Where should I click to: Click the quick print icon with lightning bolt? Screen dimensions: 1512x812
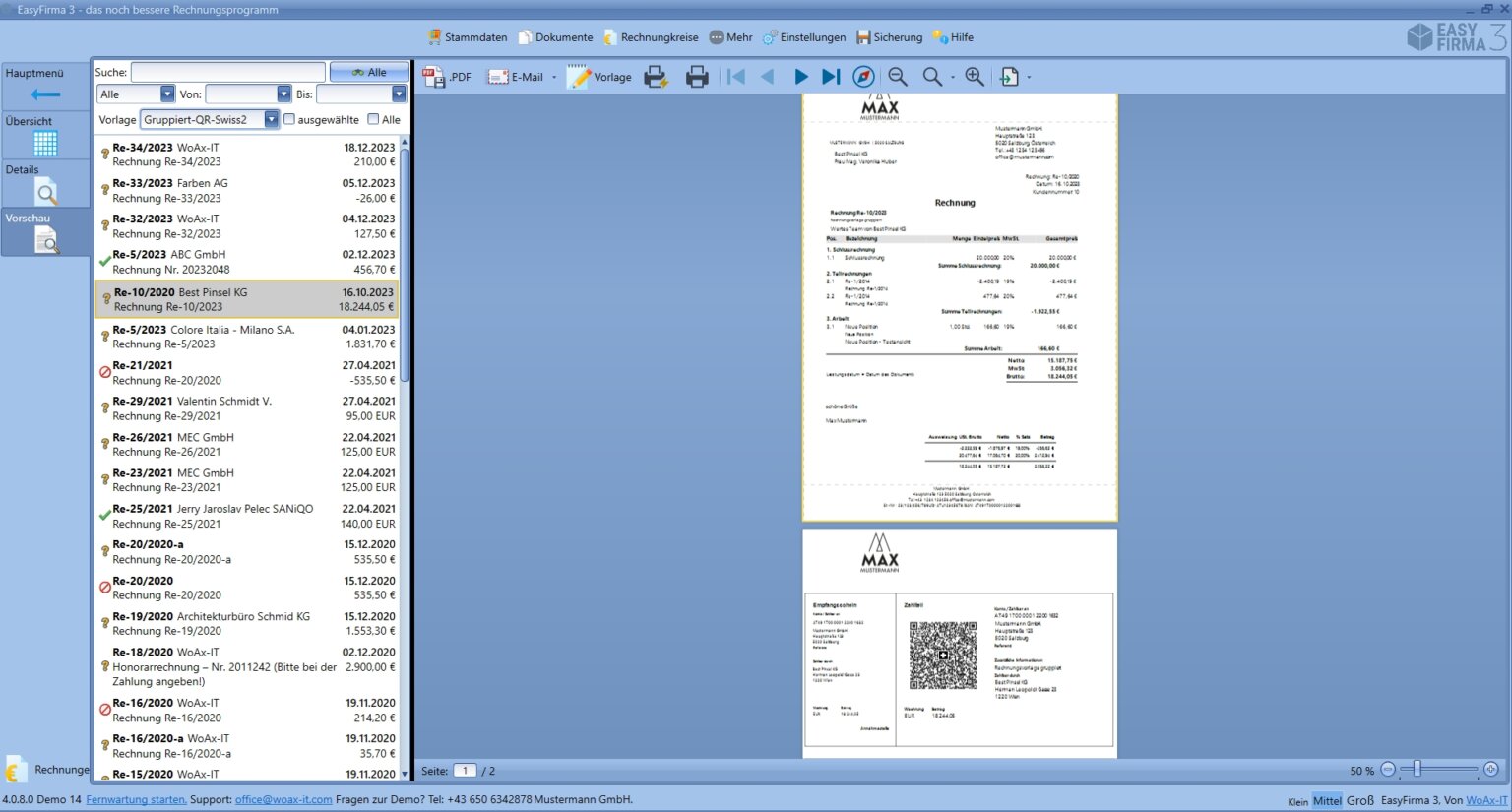coord(656,77)
